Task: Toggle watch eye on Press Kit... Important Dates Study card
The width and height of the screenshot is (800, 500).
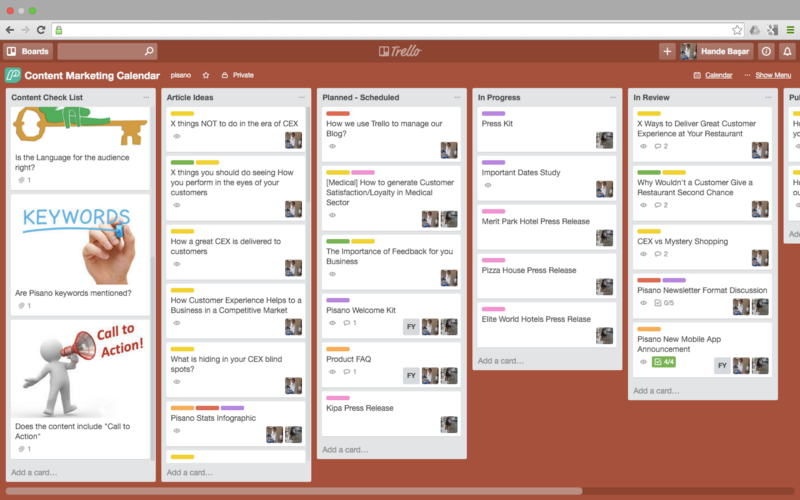Action: tap(488, 185)
